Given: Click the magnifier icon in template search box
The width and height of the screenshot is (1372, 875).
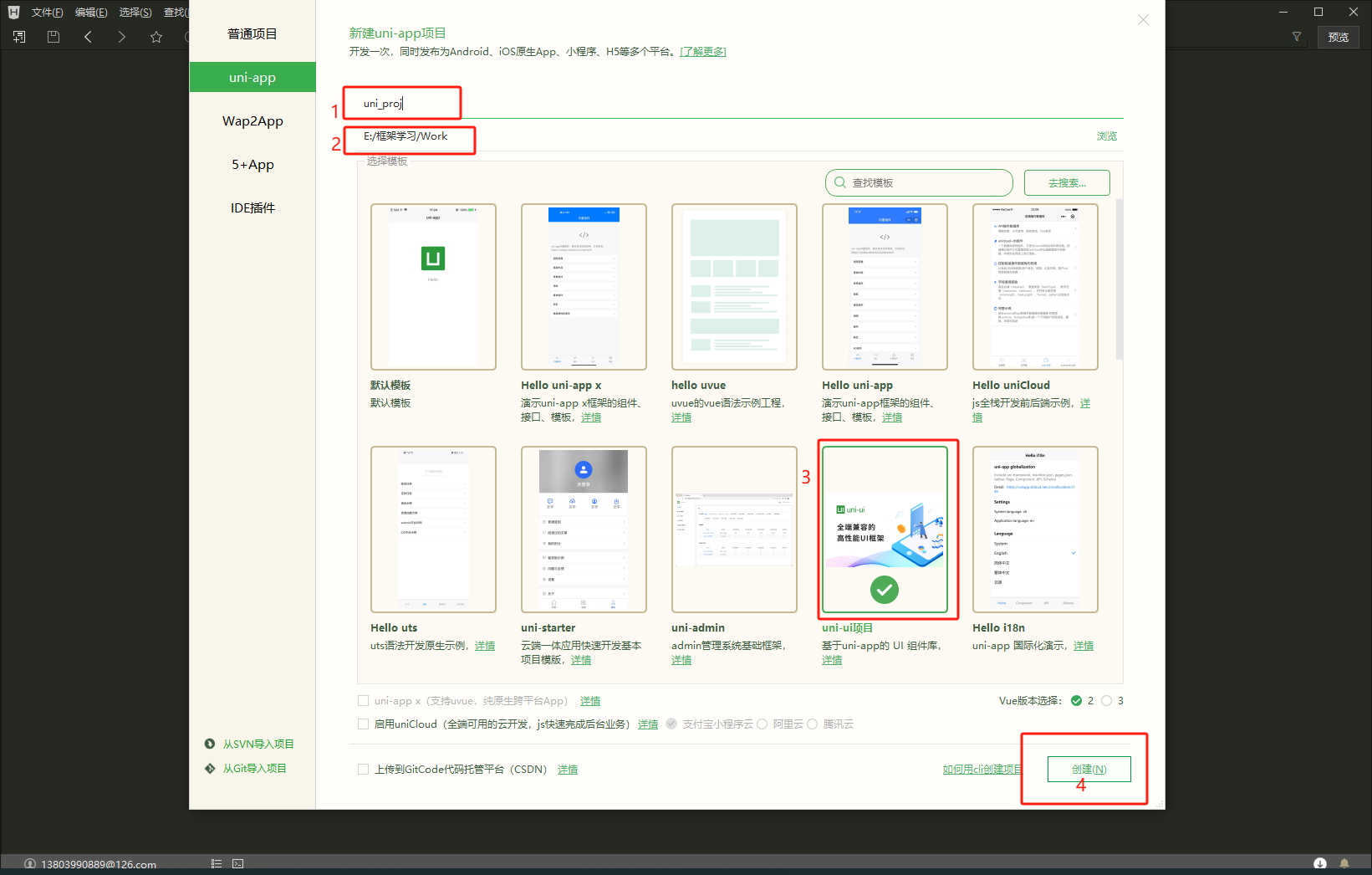Looking at the screenshot, I should coord(840,182).
